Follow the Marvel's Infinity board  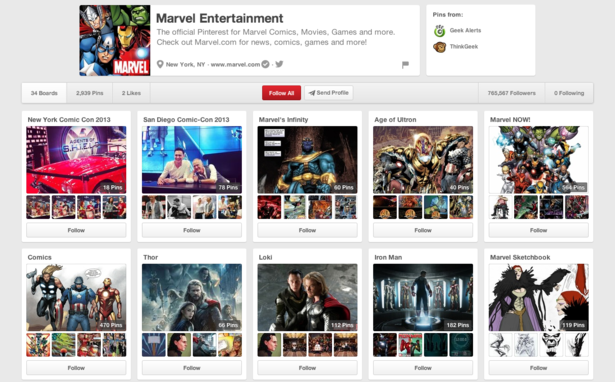coord(307,230)
